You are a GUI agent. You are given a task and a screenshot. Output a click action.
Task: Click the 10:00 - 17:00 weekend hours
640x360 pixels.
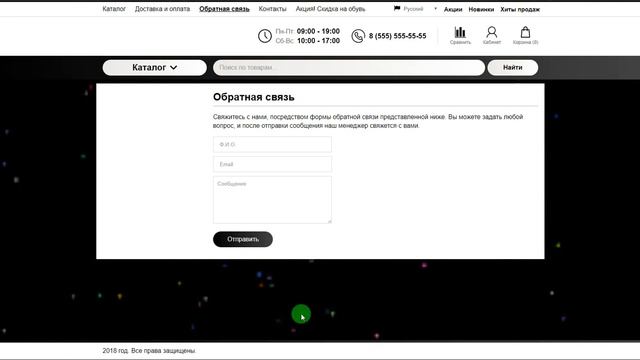[318, 41]
